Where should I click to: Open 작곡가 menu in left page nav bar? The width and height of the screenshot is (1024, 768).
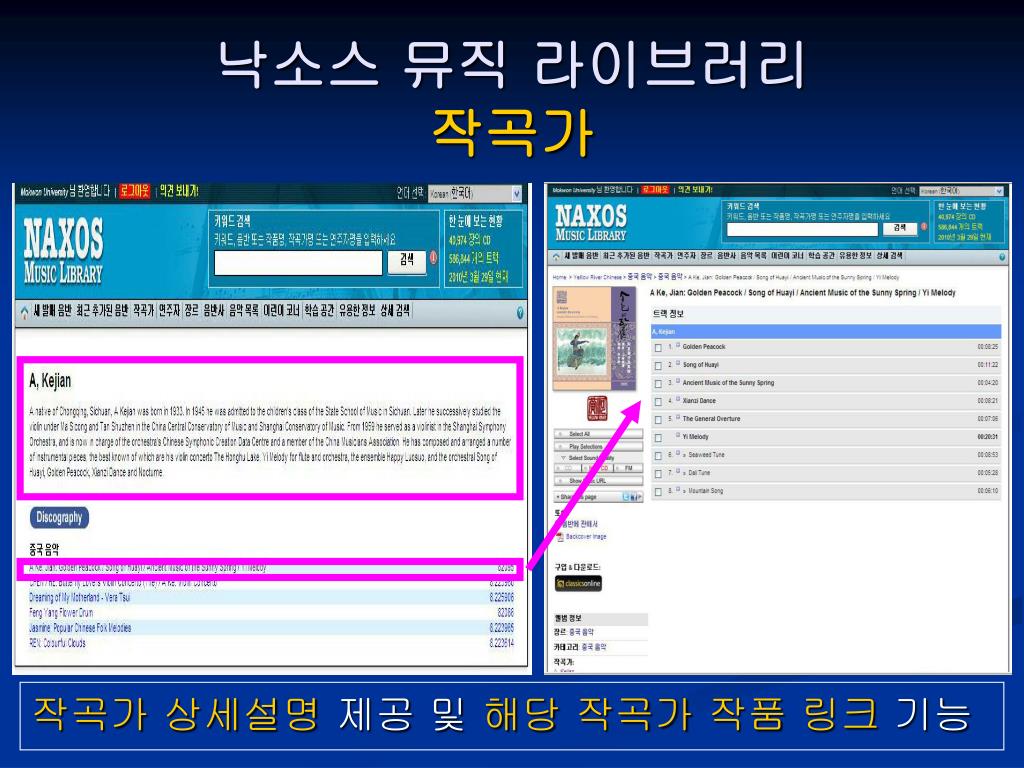pyautogui.click(x=143, y=311)
